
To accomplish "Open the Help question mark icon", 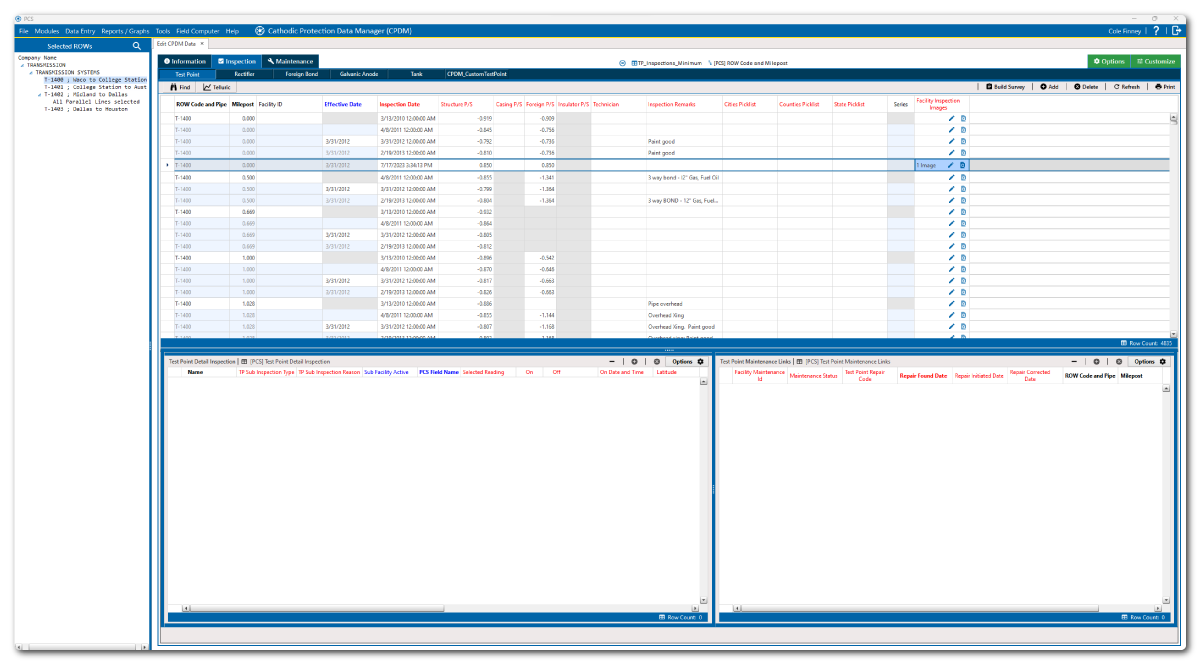I will pyautogui.click(x=1156, y=31).
